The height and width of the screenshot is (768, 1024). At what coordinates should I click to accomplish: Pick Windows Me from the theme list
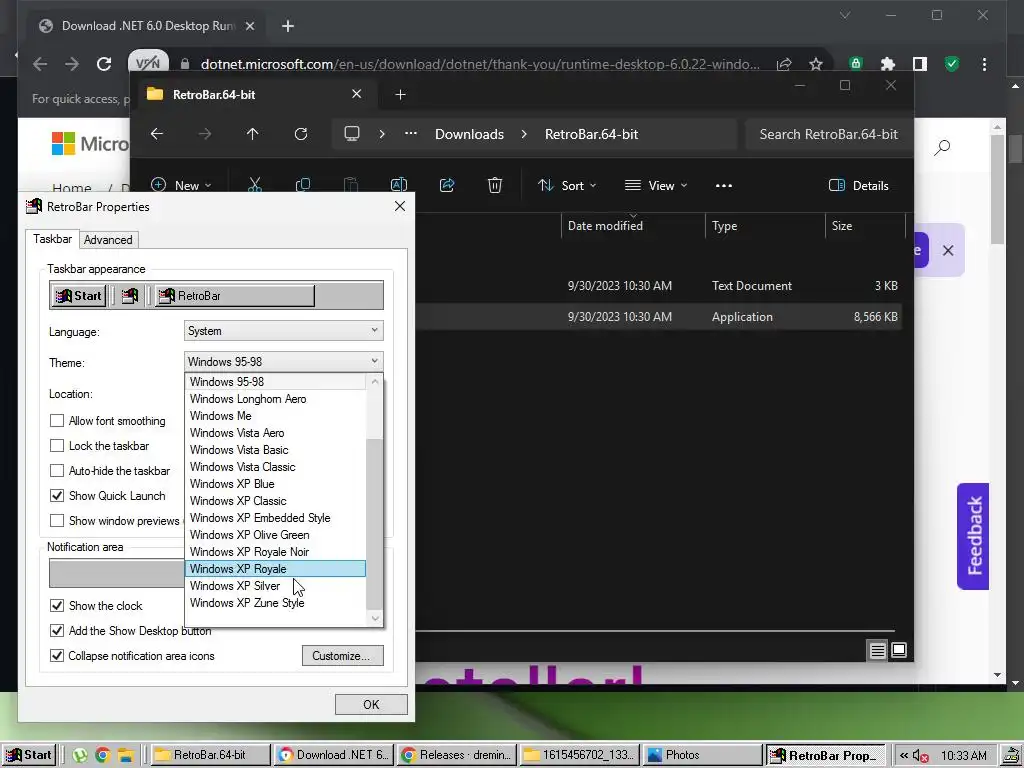click(x=275, y=416)
